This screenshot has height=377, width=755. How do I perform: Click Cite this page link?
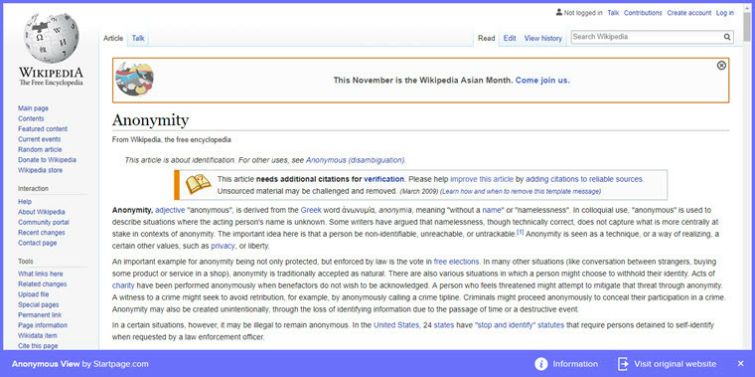tap(38, 346)
